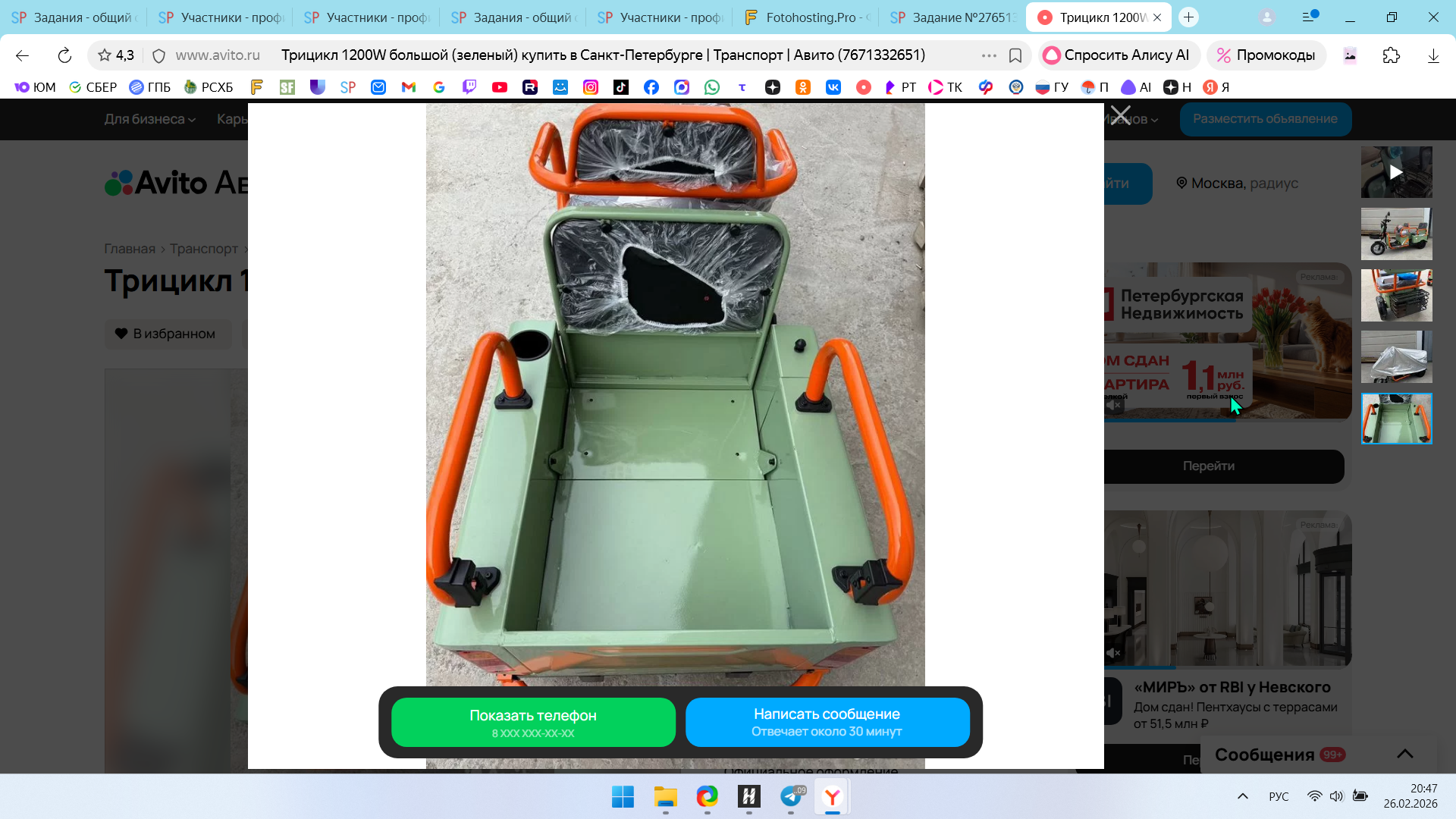This screenshot has height=819, width=1456.
Task: Click Написать сообщение blue button
Action: [827, 722]
